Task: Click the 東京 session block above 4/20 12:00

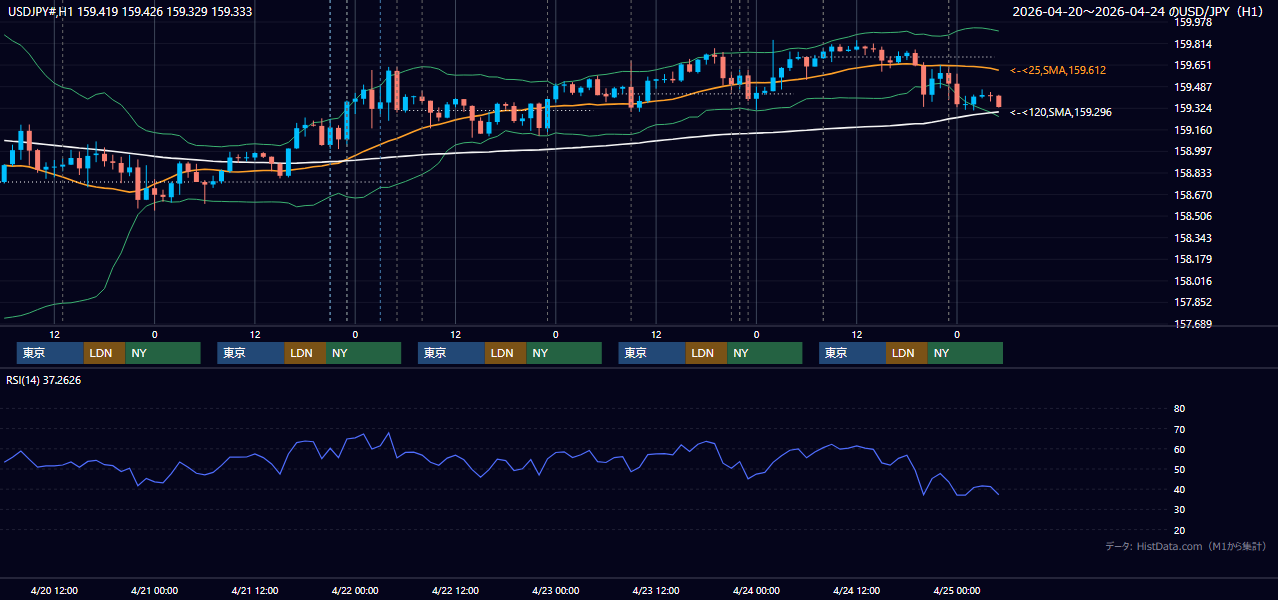Action: [50, 353]
